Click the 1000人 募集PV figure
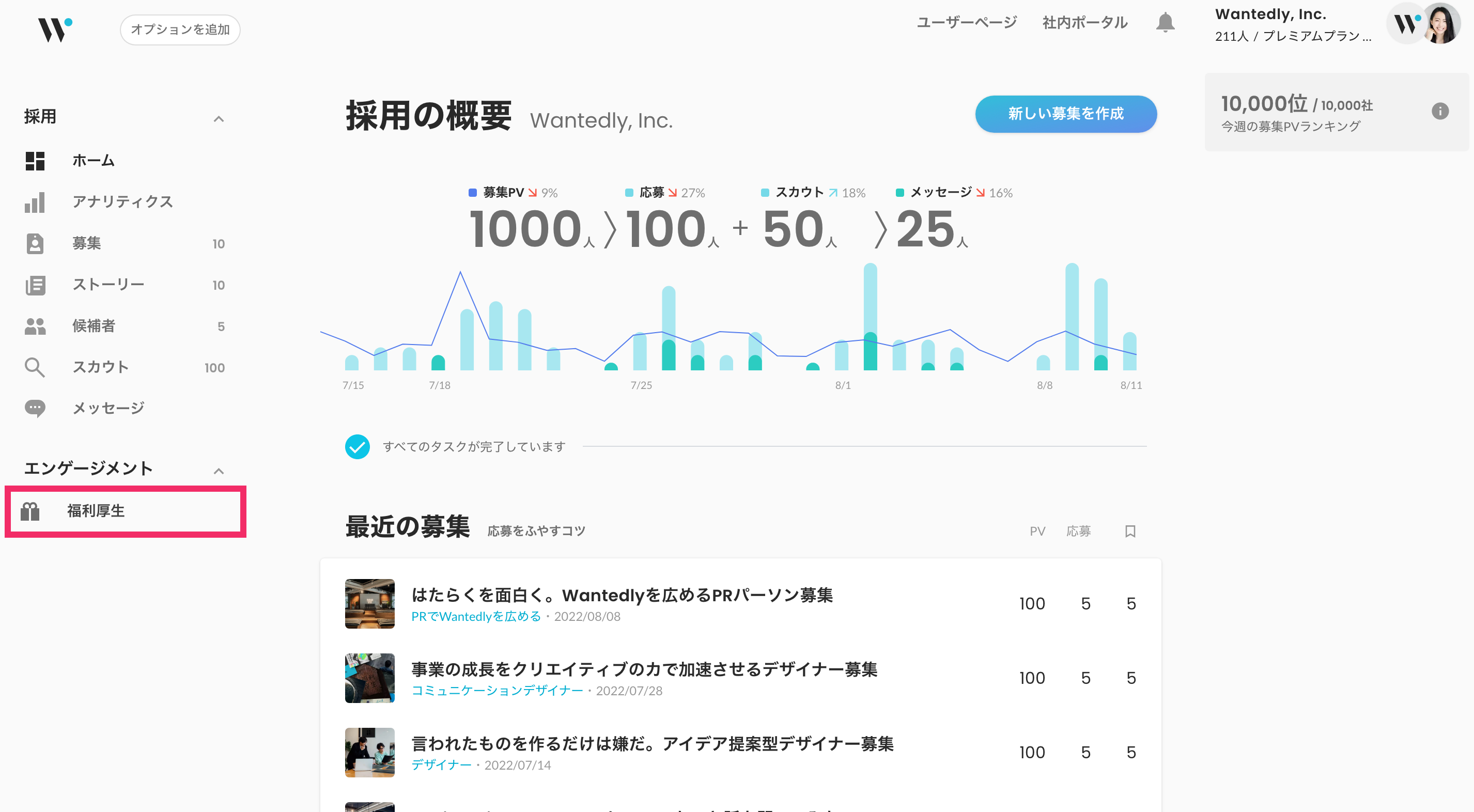 (532, 229)
